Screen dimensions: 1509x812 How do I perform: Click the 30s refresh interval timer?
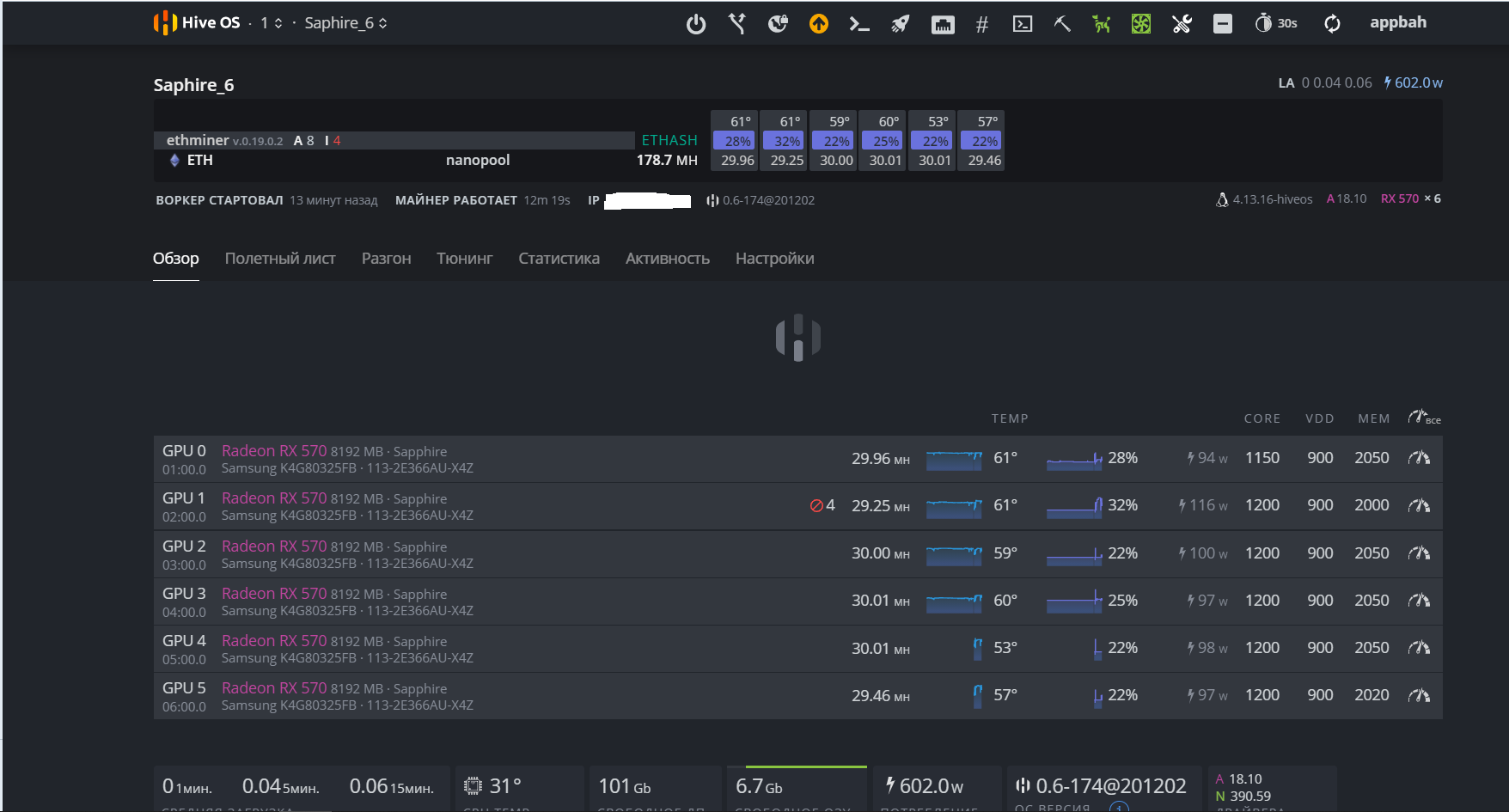pos(1276,23)
